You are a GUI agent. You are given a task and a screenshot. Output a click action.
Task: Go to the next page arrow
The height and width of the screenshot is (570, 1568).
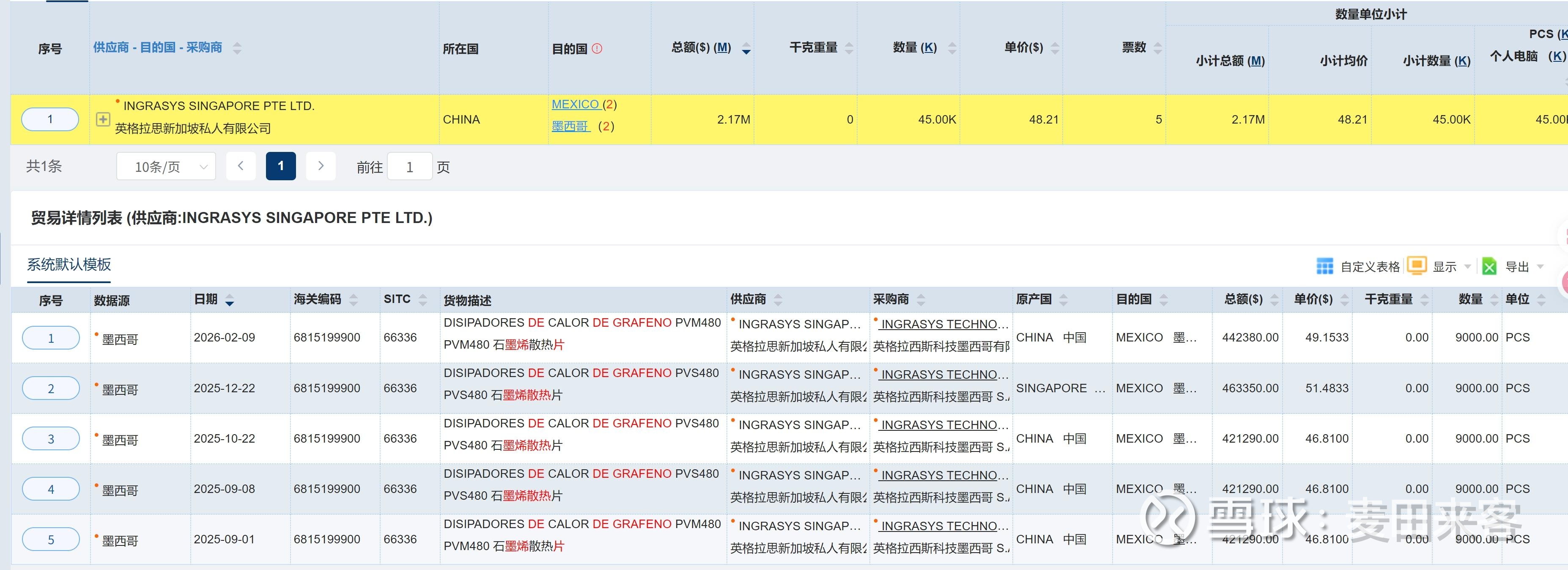[x=321, y=166]
